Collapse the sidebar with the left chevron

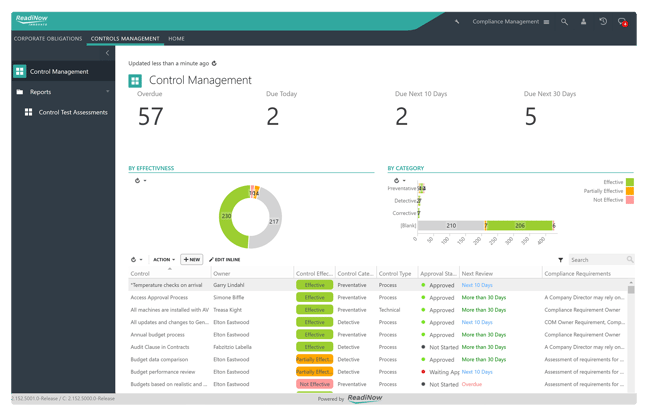[107, 53]
